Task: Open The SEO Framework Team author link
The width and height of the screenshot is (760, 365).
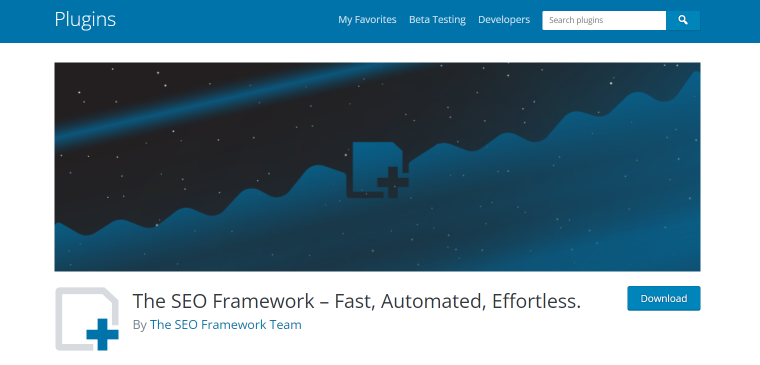Action: pos(226,325)
